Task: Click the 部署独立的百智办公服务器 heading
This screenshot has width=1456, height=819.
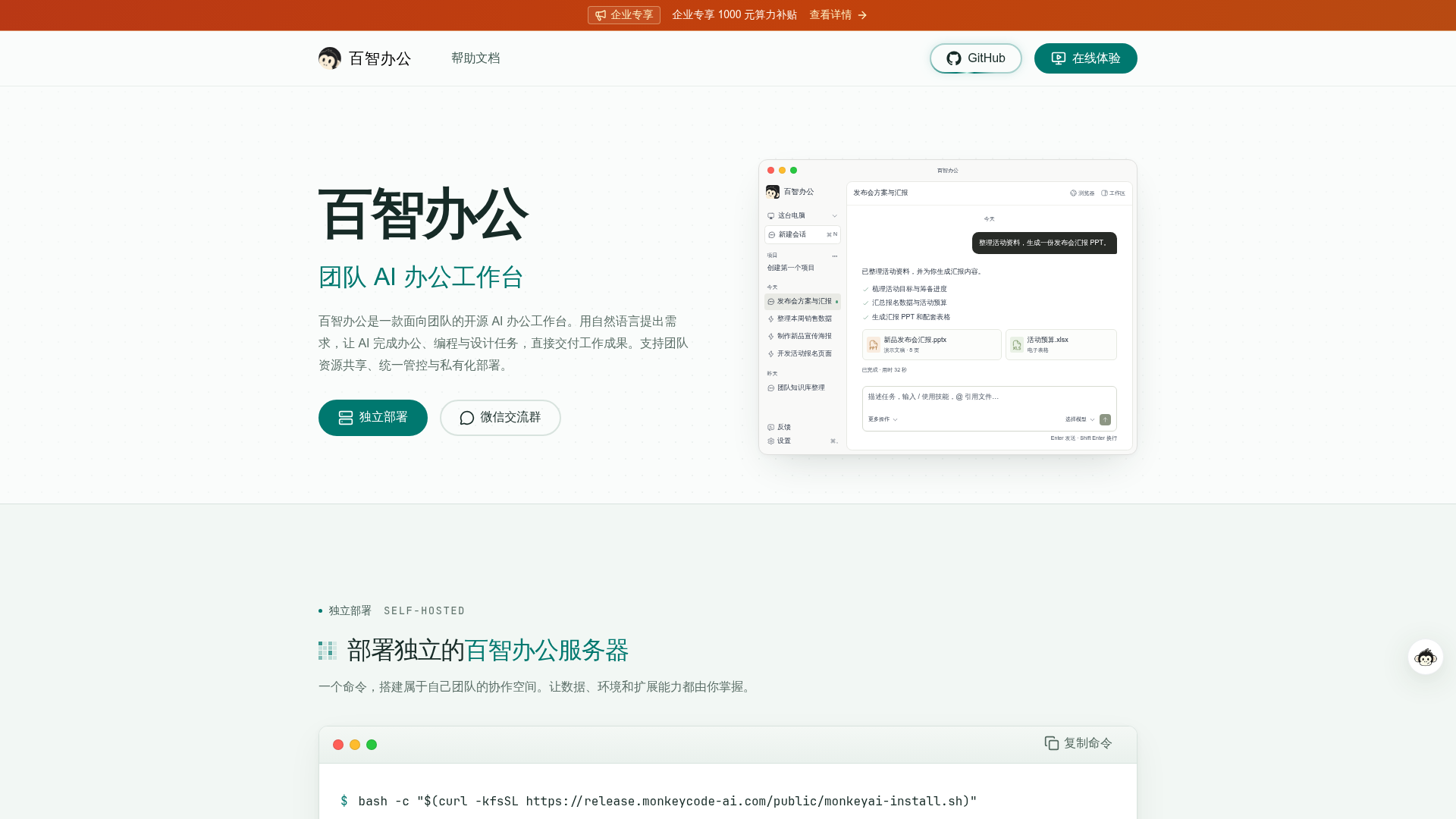Action: (x=488, y=651)
